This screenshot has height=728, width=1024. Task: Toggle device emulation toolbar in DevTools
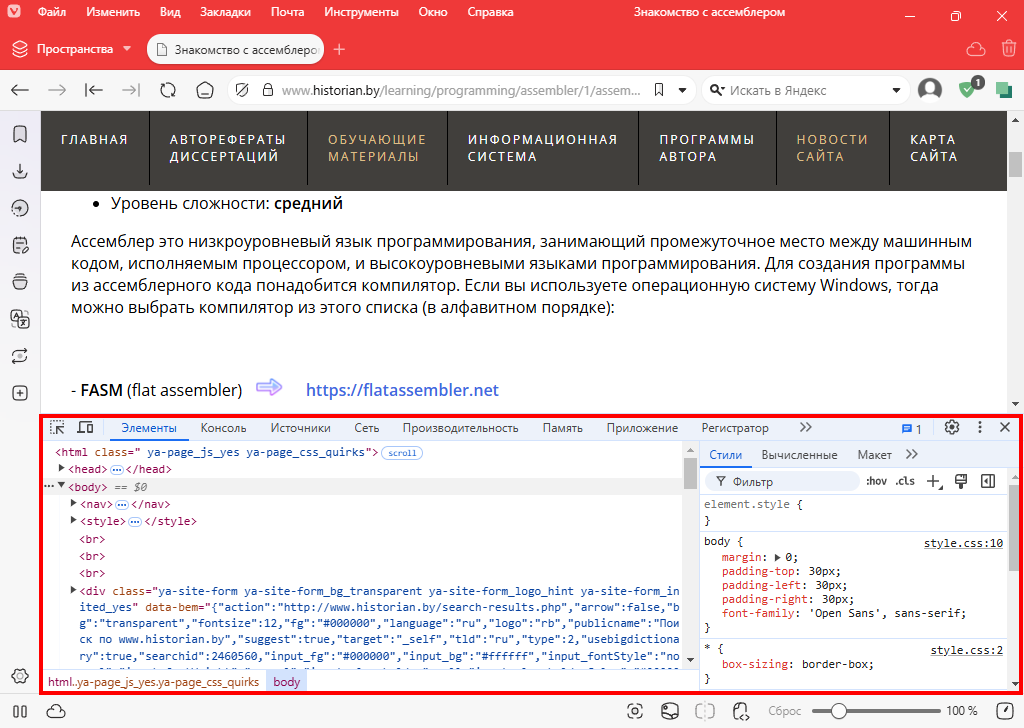coord(85,428)
